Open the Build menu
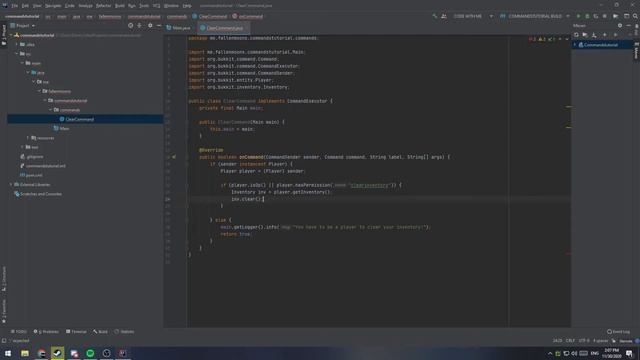The image size is (640, 360). [x=120, y=6]
